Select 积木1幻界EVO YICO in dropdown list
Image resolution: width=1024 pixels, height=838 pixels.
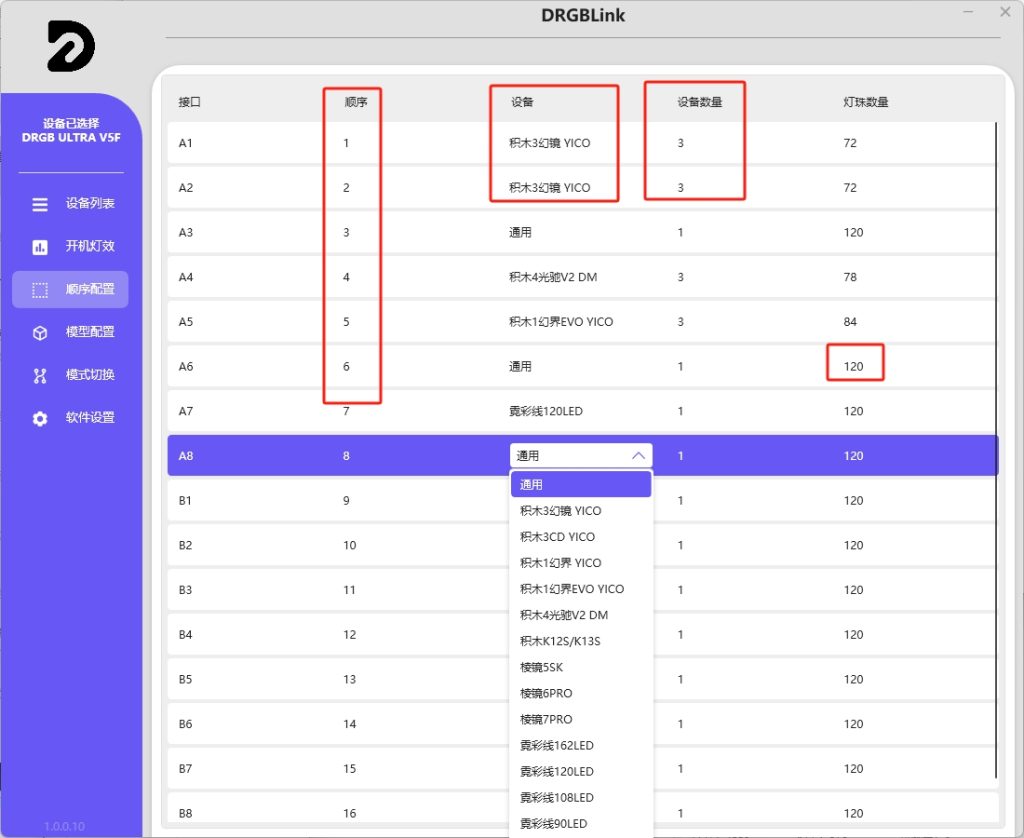(x=581, y=589)
